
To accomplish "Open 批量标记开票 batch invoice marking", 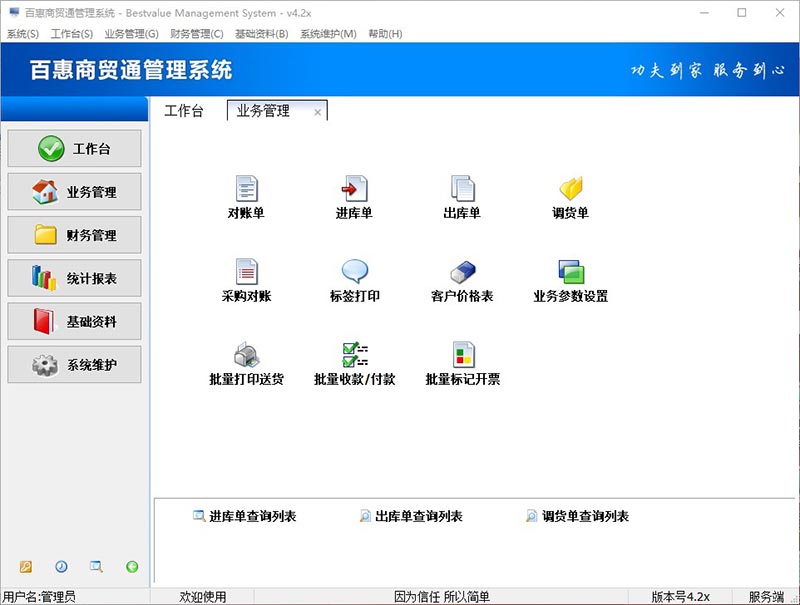I will click(462, 355).
